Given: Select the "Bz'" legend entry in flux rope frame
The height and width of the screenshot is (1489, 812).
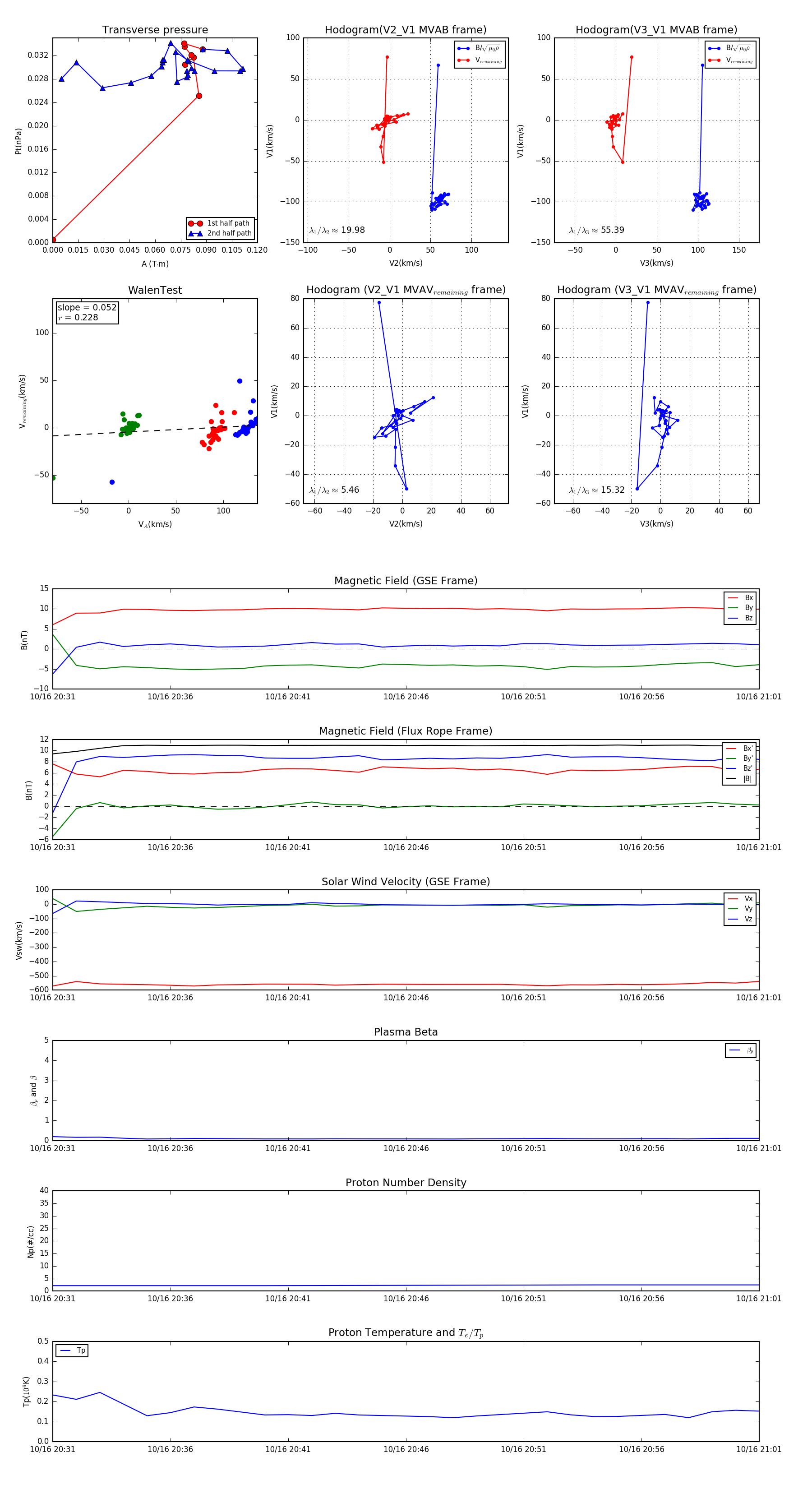Looking at the screenshot, I should (739, 768).
